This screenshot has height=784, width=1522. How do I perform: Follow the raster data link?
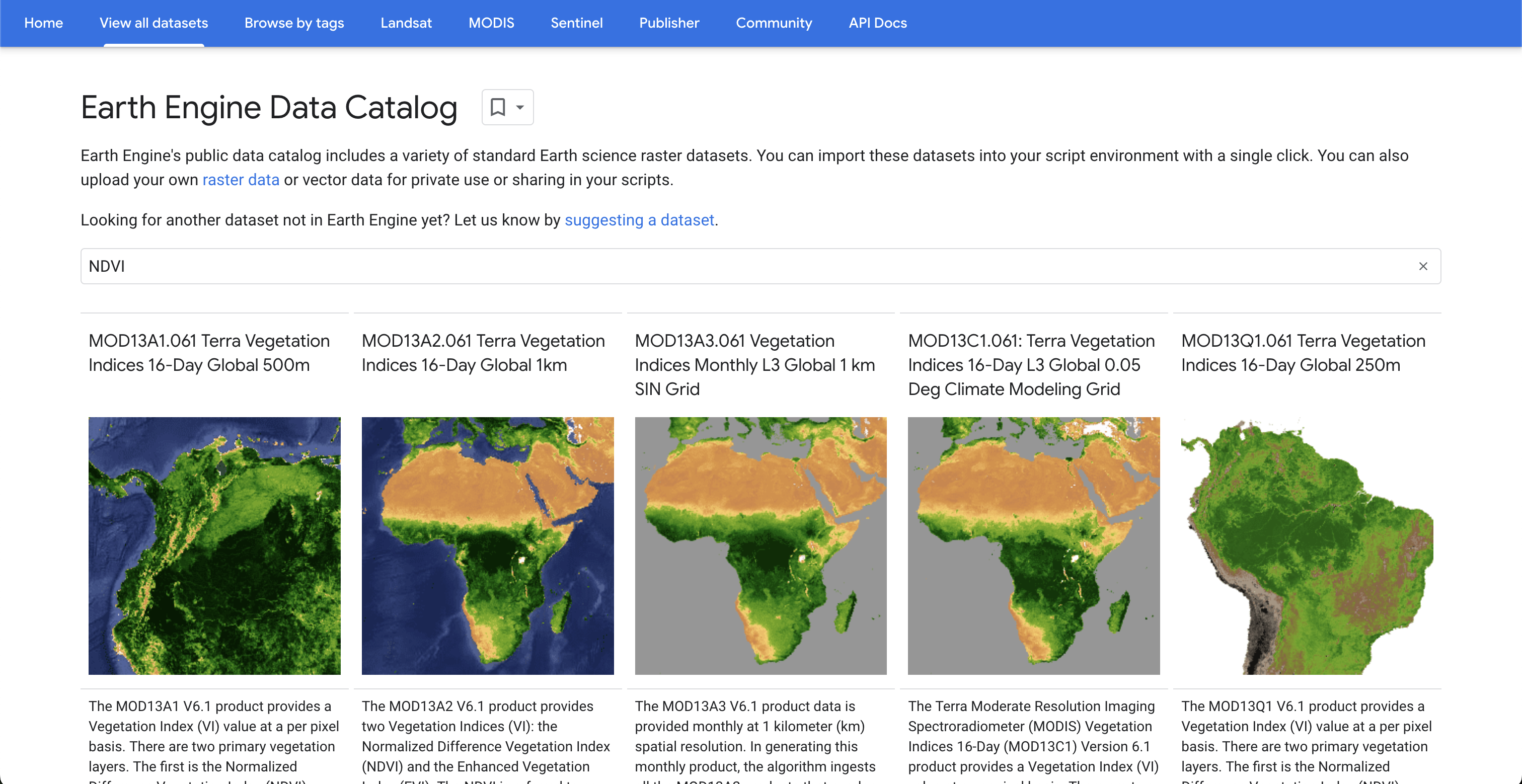tap(241, 180)
